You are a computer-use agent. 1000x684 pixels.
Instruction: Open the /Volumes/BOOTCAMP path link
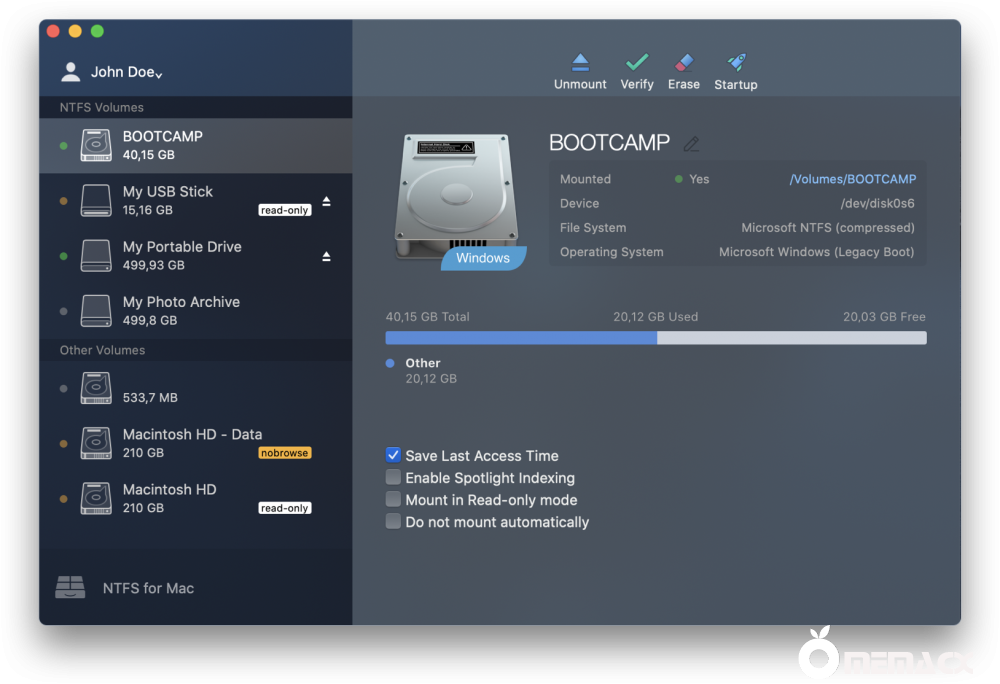pos(852,180)
